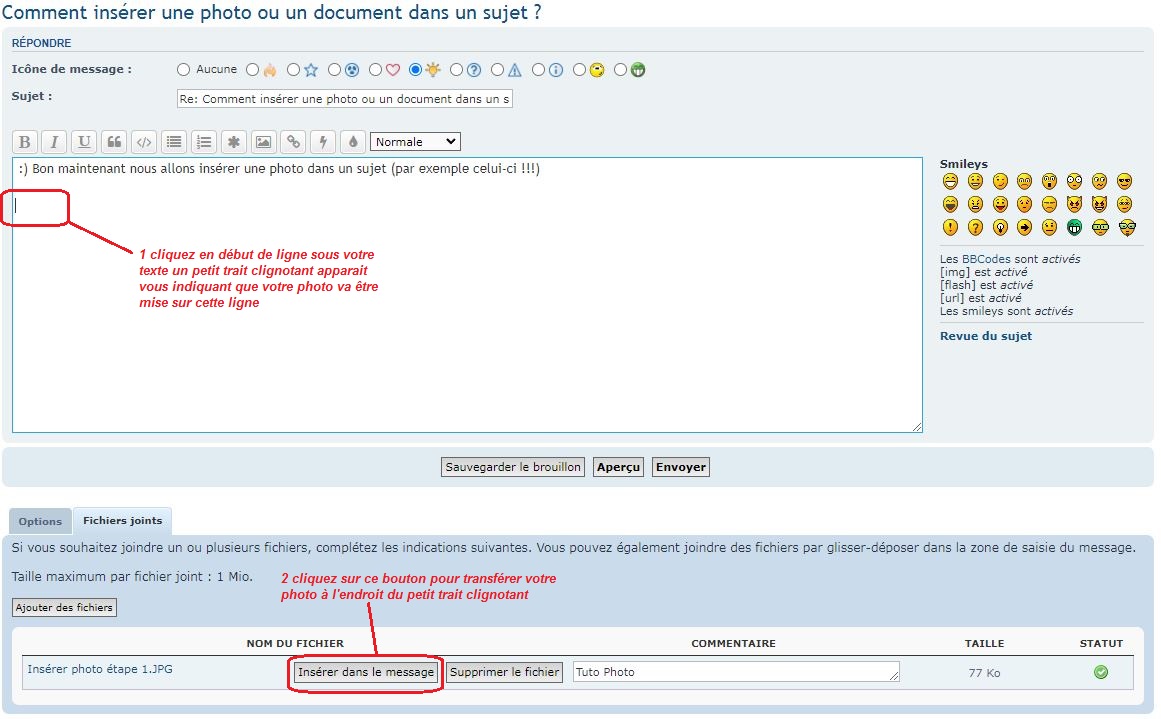Viewport: 1161px width, 719px height.
Task: Insert a quote block using the quote icon
Action: click(x=114, y=142)
